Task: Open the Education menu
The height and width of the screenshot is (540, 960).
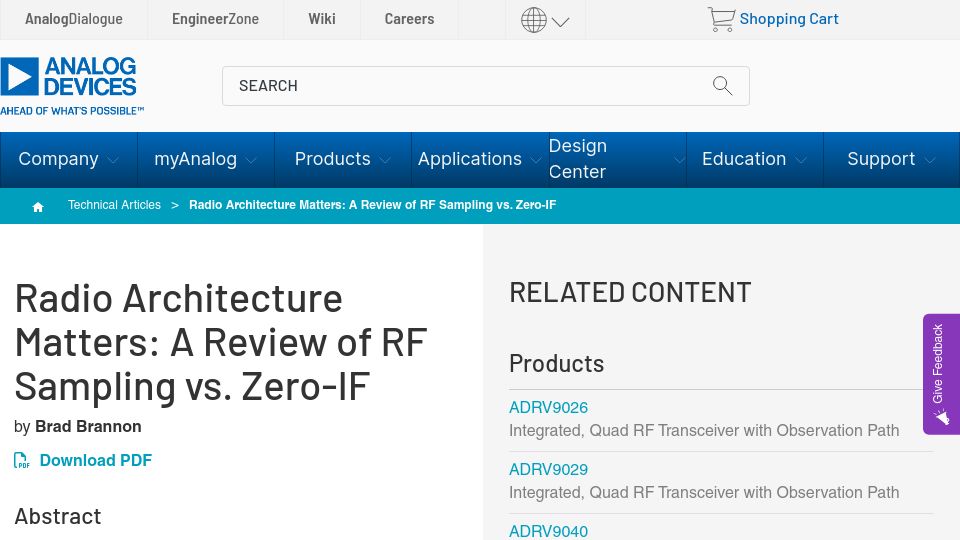Action: pyautogui.click(x=744, y=159)
